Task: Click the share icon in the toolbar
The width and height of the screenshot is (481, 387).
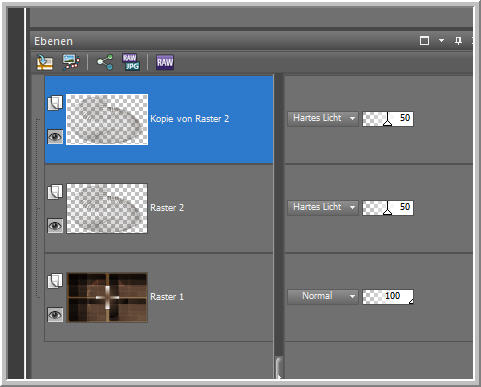Action: (x=105, y=62)
